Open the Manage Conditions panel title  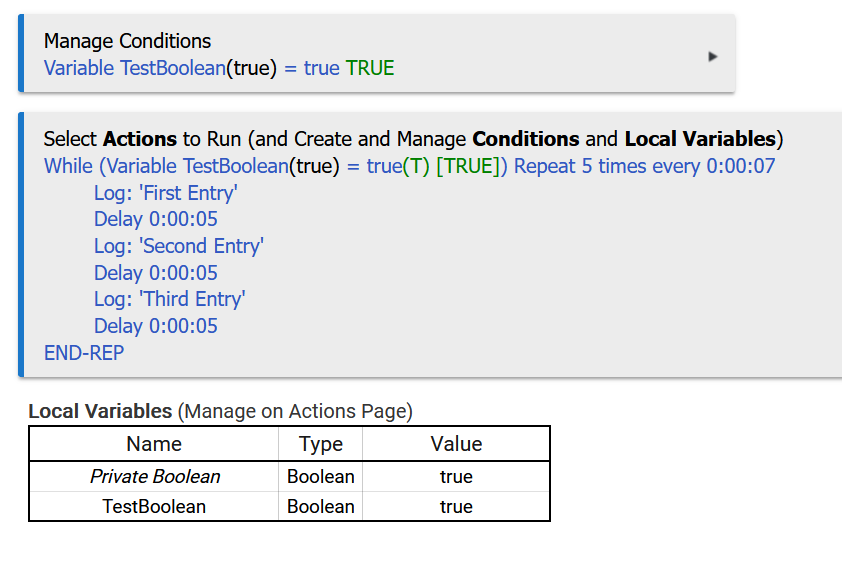127,41
